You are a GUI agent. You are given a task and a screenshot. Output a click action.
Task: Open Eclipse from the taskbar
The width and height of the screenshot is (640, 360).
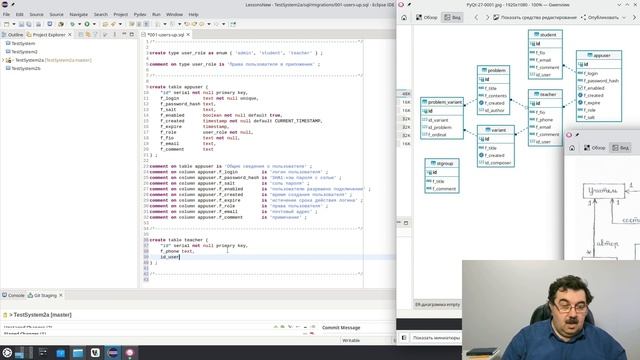pos(113,353)
